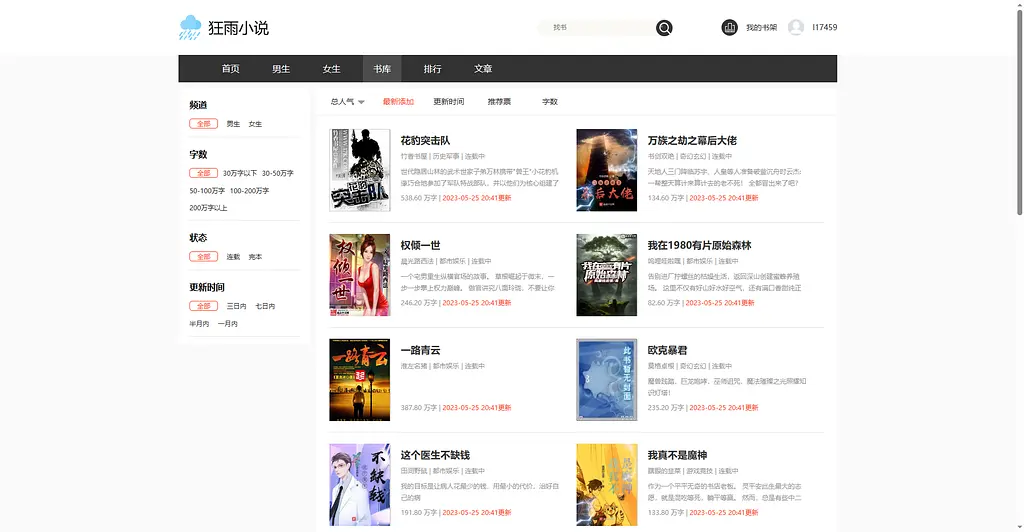Open the 花豹突击队 book cover
1024x532 pixels.
[x=359, y=170]
